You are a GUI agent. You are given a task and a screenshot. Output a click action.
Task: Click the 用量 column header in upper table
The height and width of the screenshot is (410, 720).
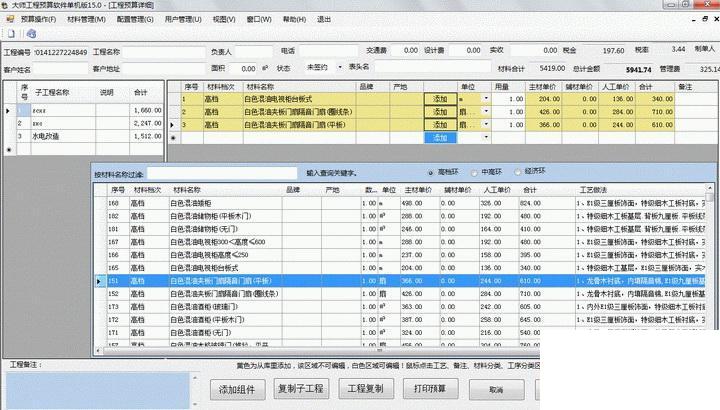click(508, 87)
